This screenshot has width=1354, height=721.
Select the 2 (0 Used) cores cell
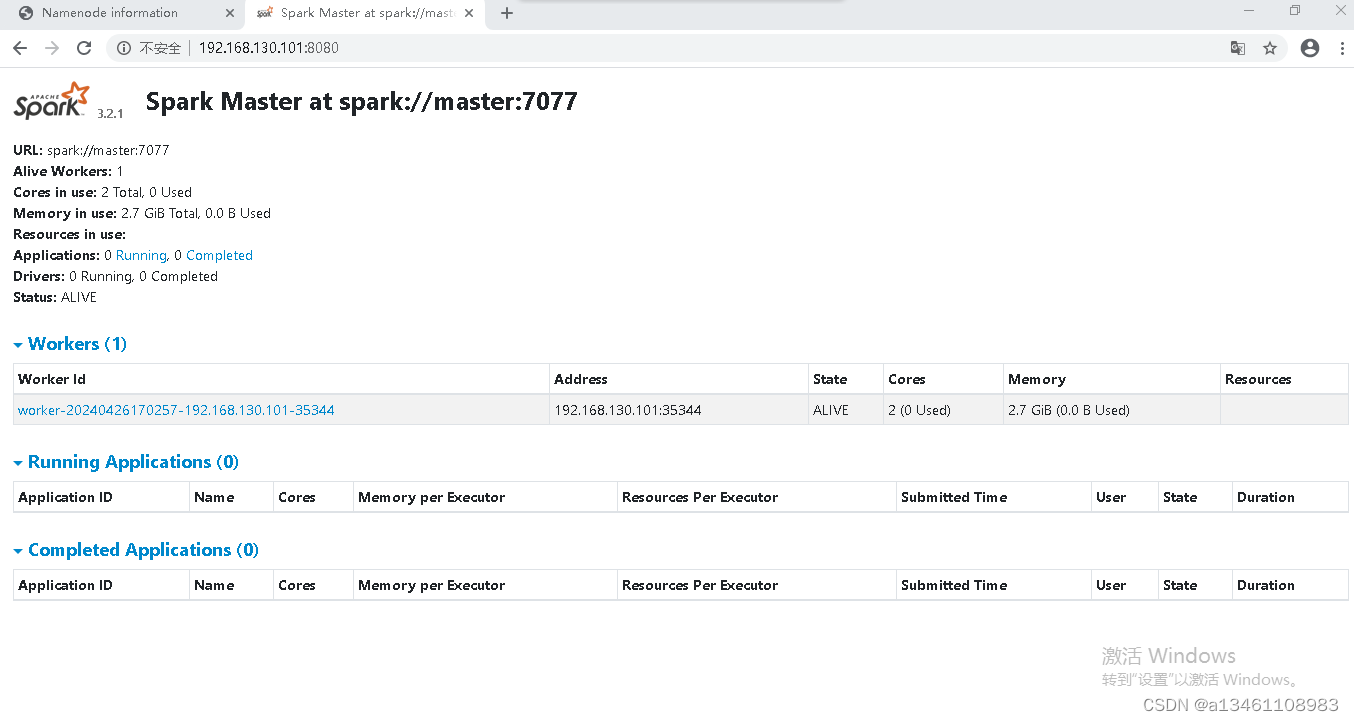point(944,410)
